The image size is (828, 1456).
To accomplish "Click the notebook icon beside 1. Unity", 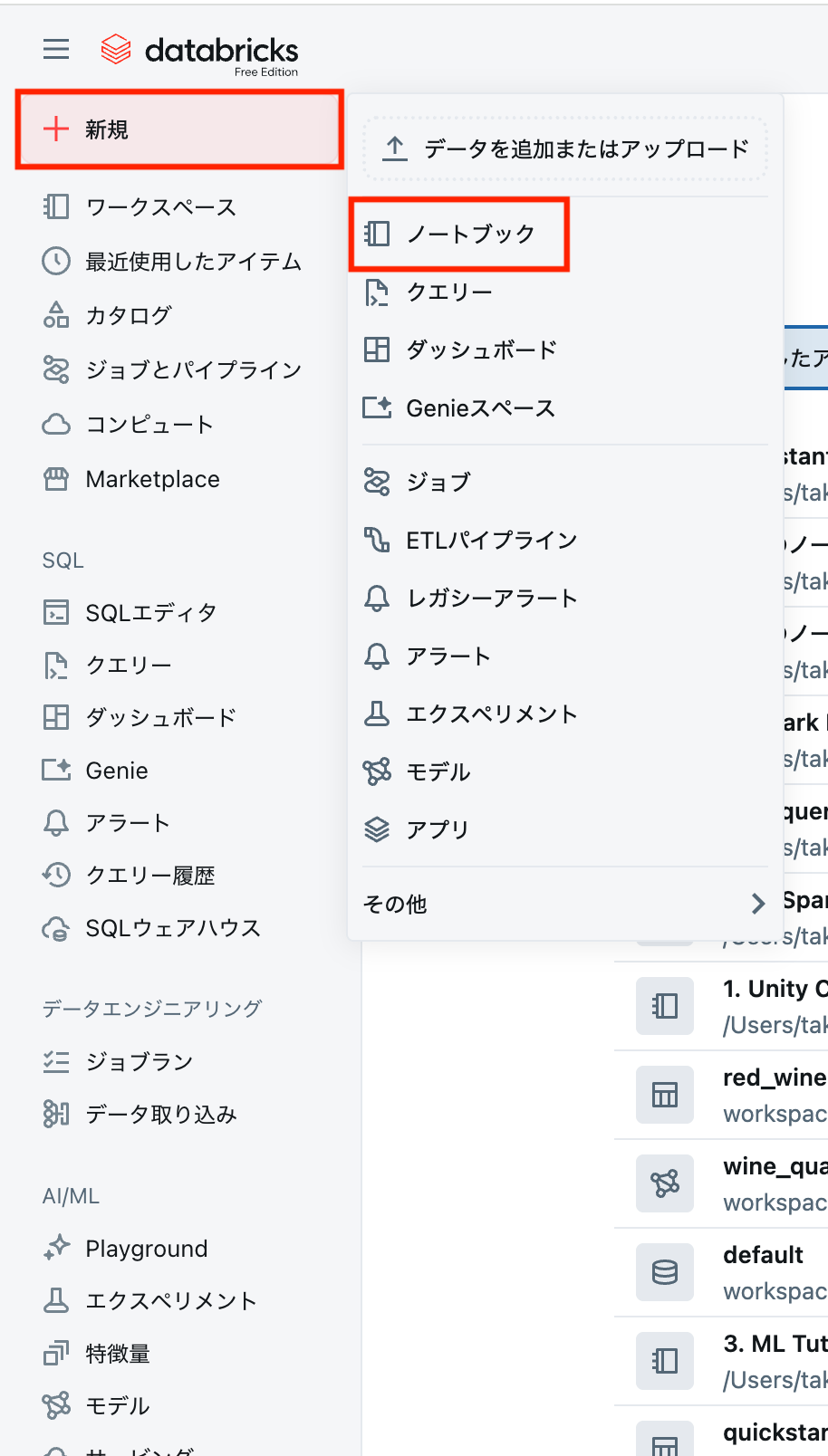I will (x=665, y=1006).
